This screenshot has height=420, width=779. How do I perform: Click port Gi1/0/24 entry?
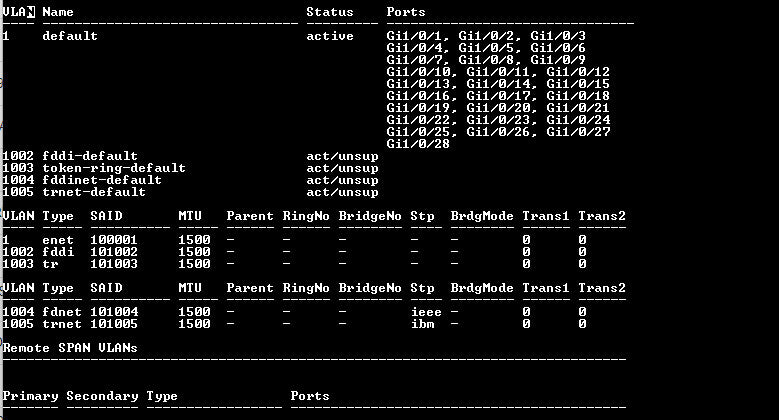pos(578,120)
